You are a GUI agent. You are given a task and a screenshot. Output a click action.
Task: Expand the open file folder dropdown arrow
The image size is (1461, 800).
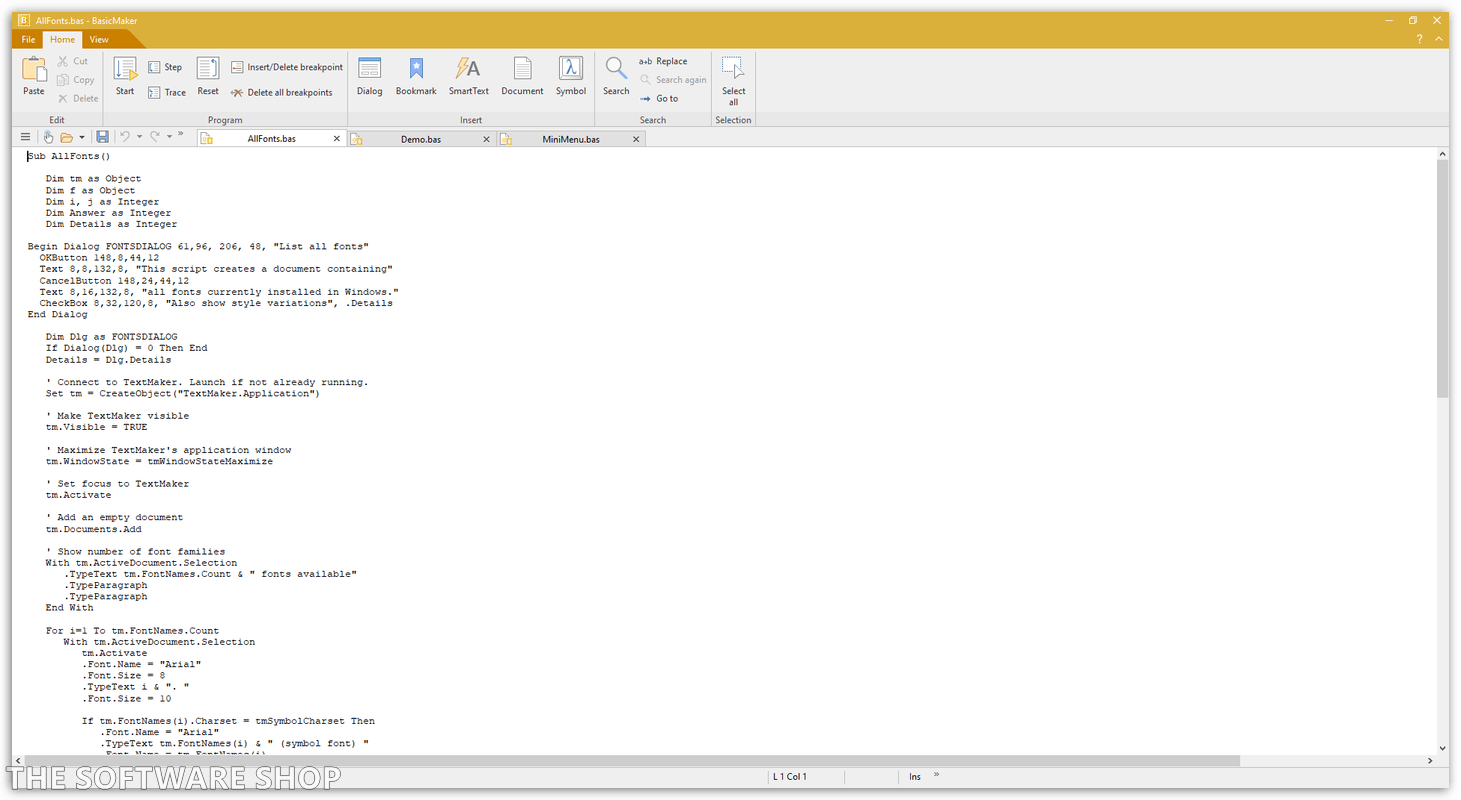(x=82, y=137)
